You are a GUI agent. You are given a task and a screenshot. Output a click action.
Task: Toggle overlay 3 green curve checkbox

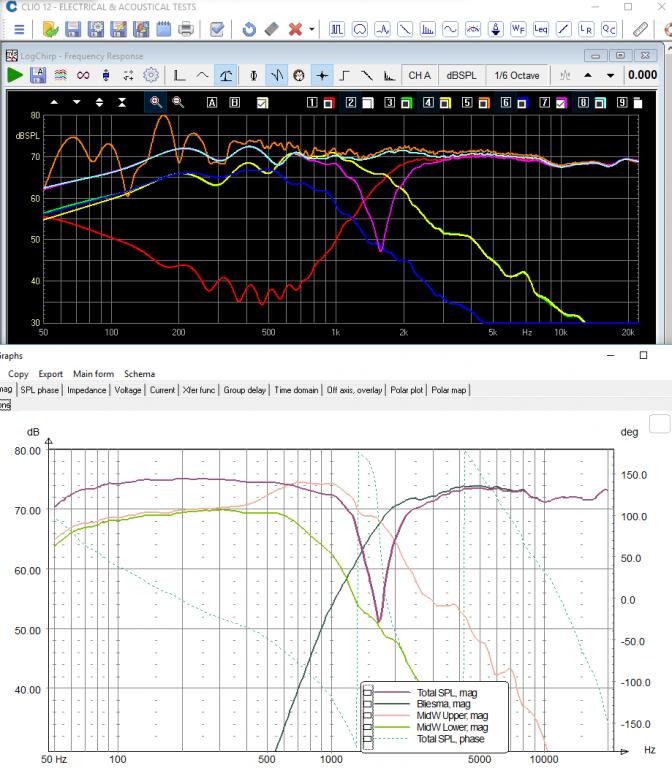(x=406, y=103)
